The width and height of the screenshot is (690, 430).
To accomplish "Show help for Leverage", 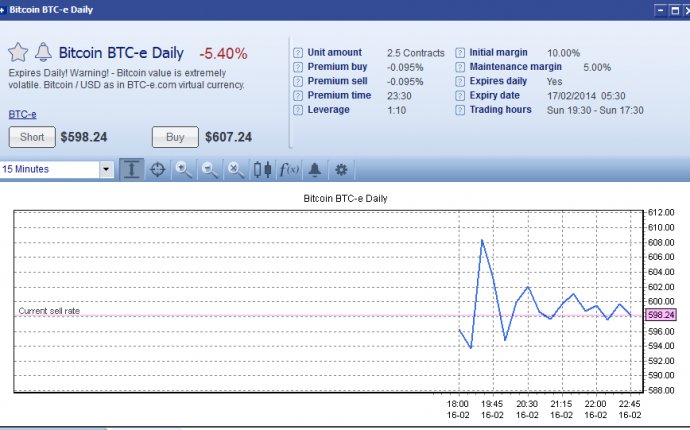I will click(x=298, y=110).
